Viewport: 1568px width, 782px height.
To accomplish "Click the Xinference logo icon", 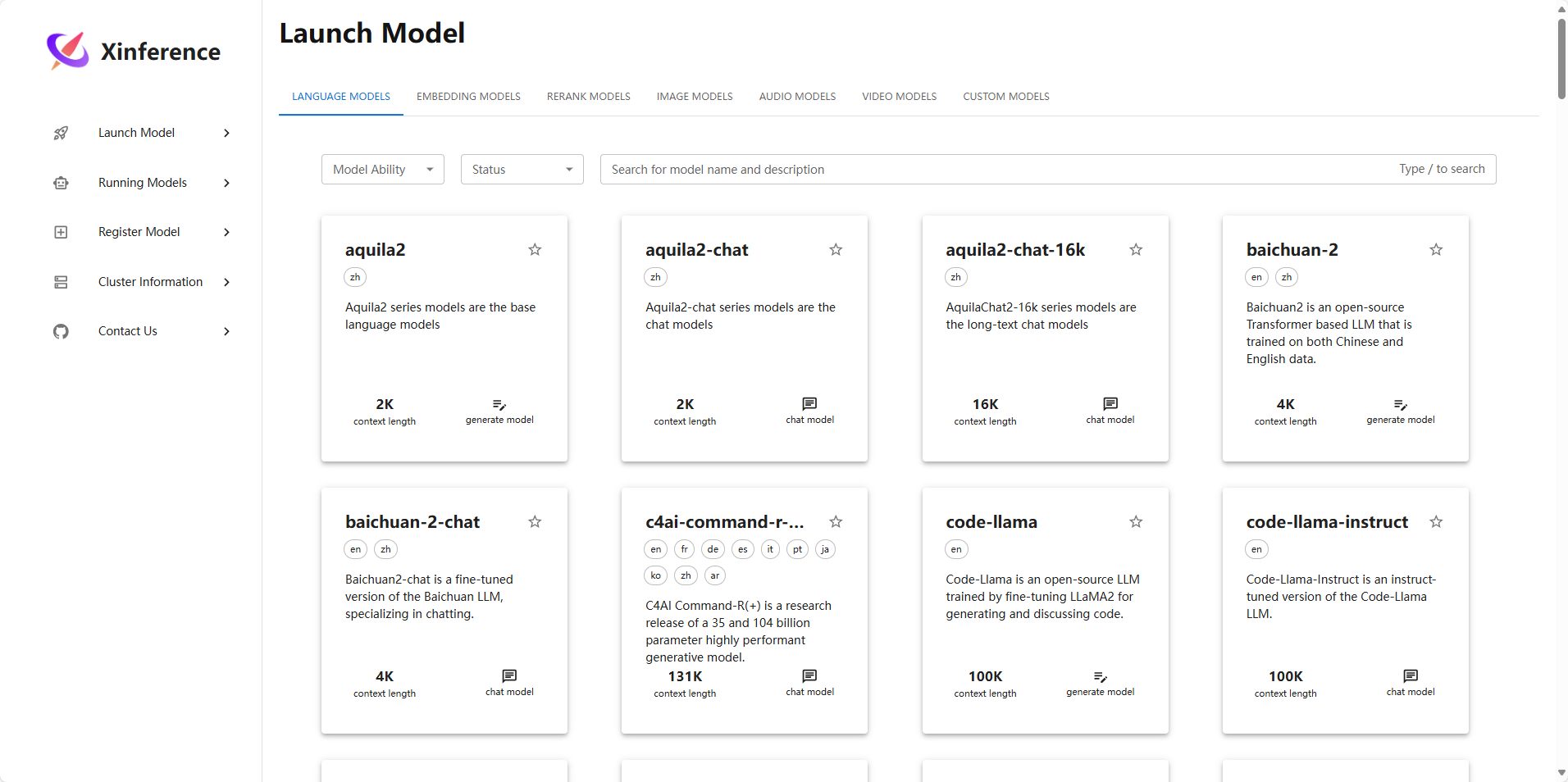I will 67,51.
